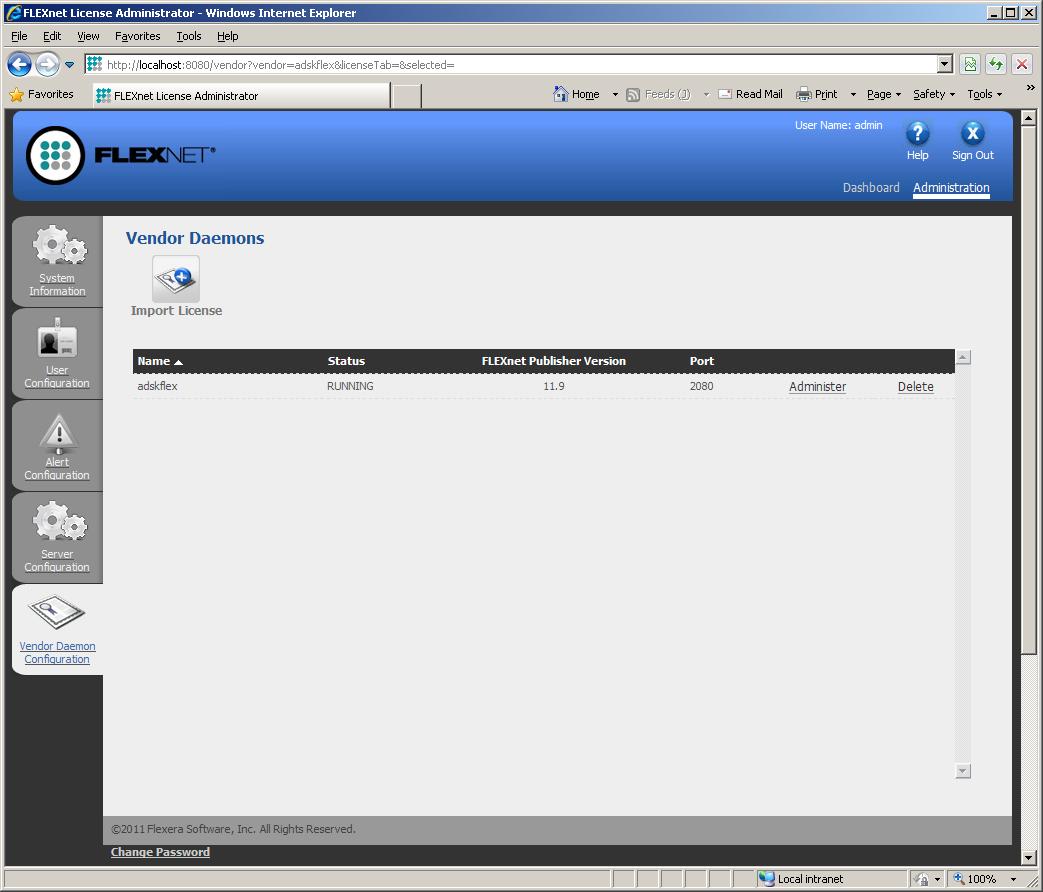Image resolution: width=1043 pixels, height=892 pixels.
Task: Open Favorites star button
Action: pyautogui.click(x=41, y=94)
